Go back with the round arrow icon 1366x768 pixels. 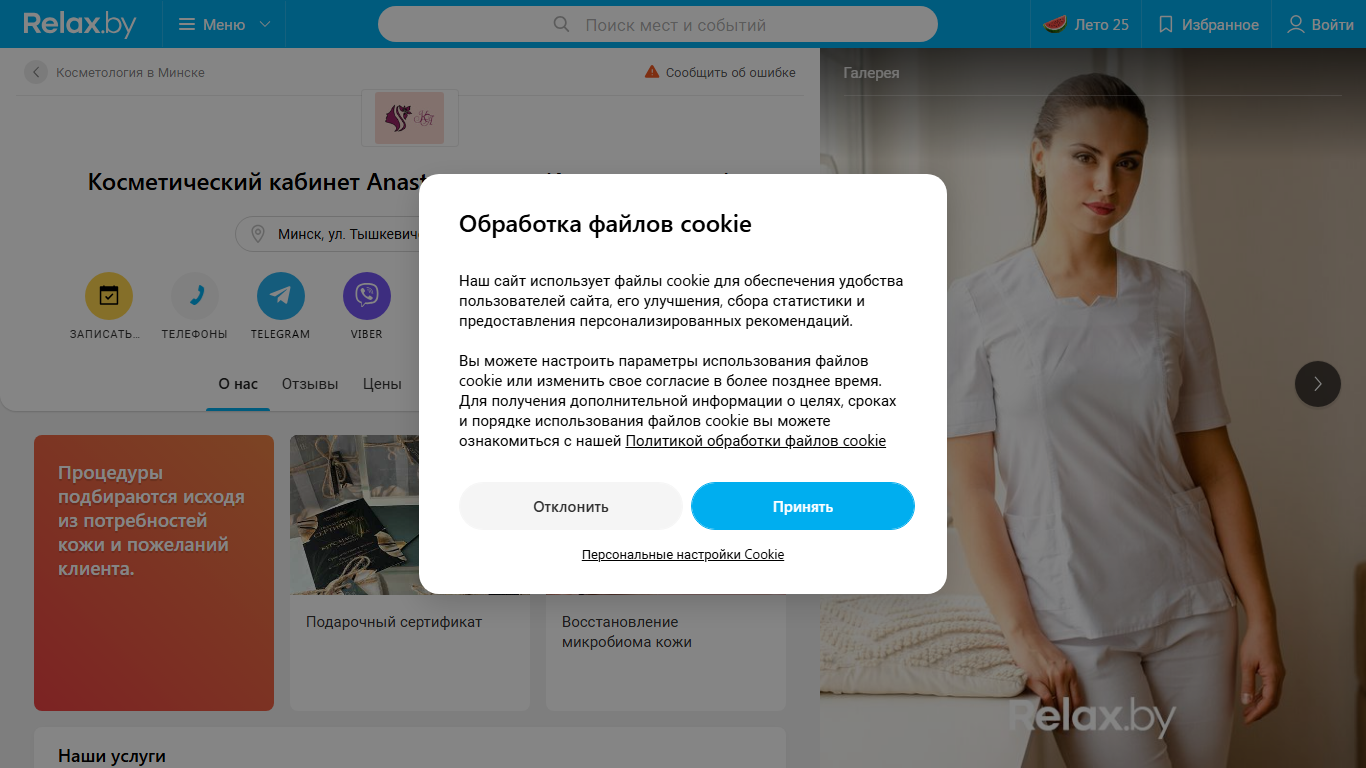tap(36, 72)
